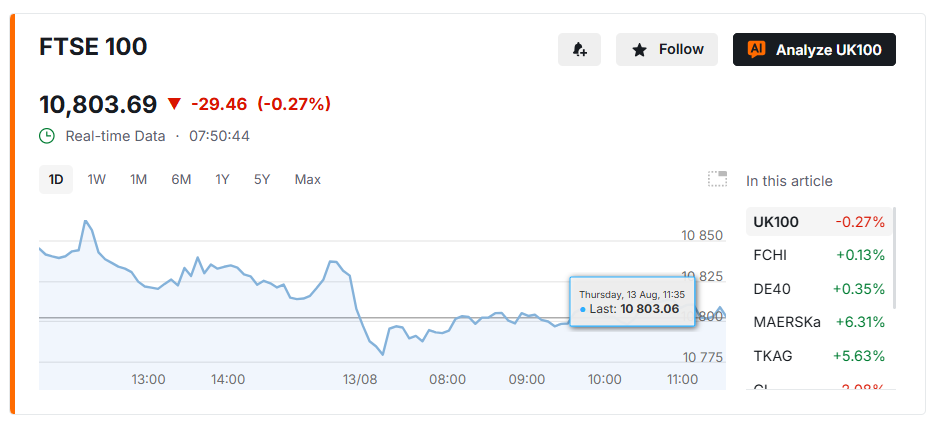937x424 pixels.
Task: Open the TKAG instrument row
Action: pyautogui.click(x=819, y=356)
